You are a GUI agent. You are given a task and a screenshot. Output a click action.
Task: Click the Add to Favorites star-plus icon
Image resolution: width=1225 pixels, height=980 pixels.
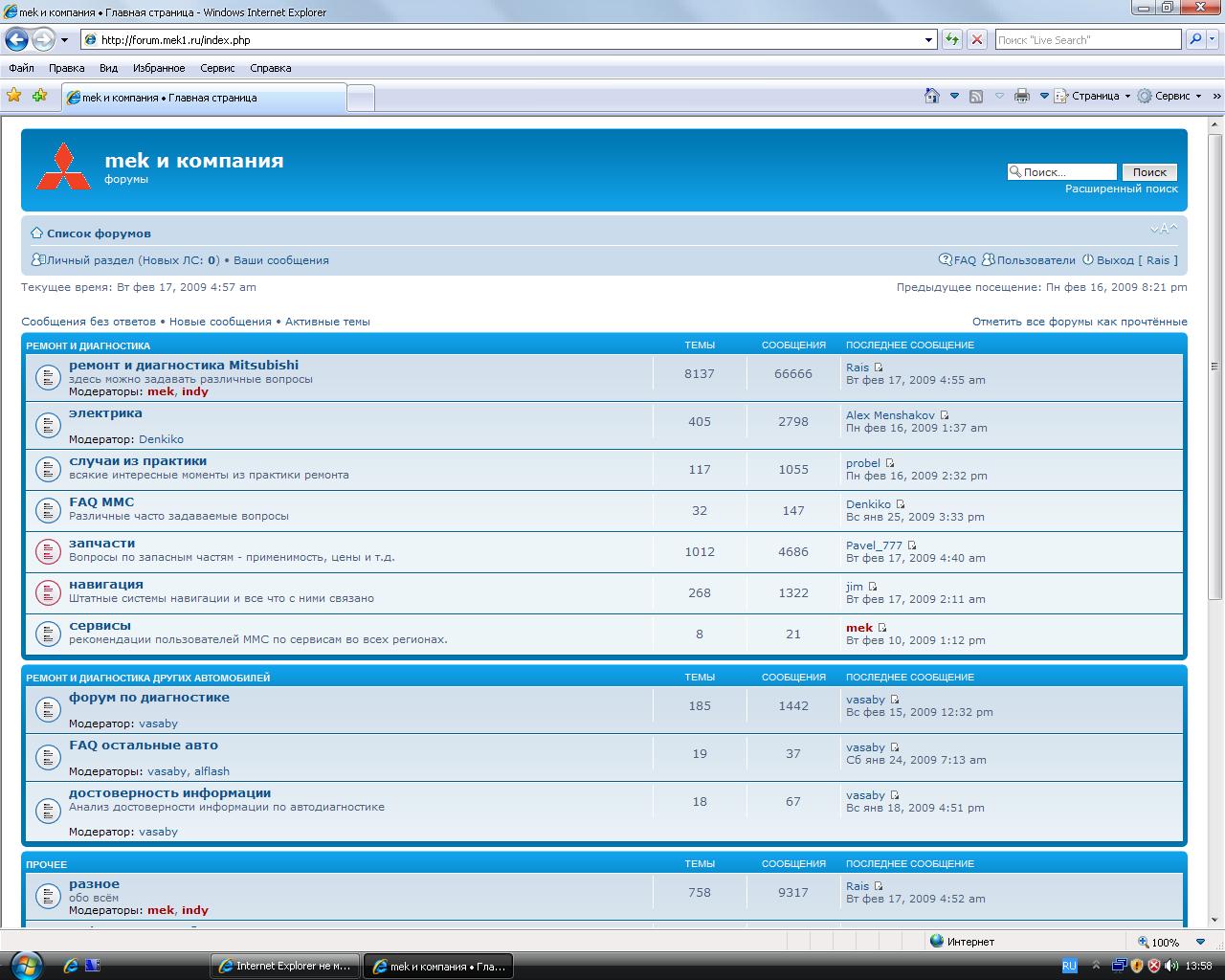pos(39,96)
